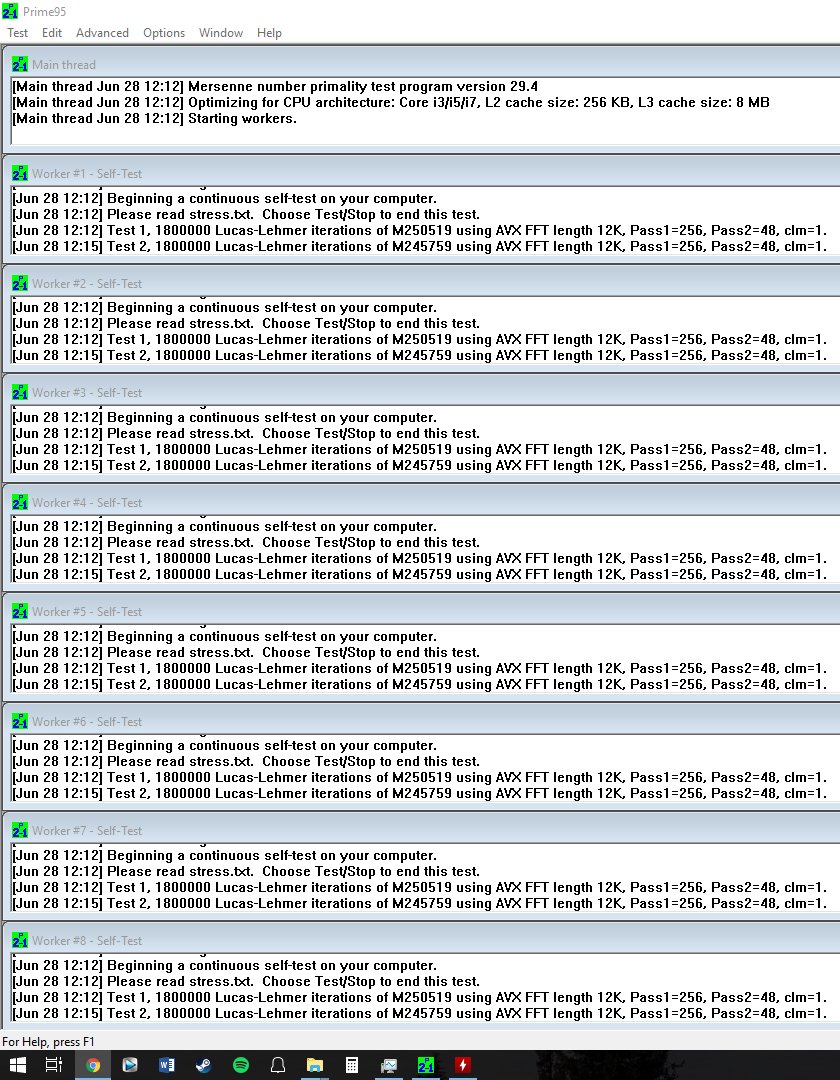This screenshot has width=840, height=1080.
Task: Open the performance monitor taskbar icon
Action: click(x=389, y=1065)
